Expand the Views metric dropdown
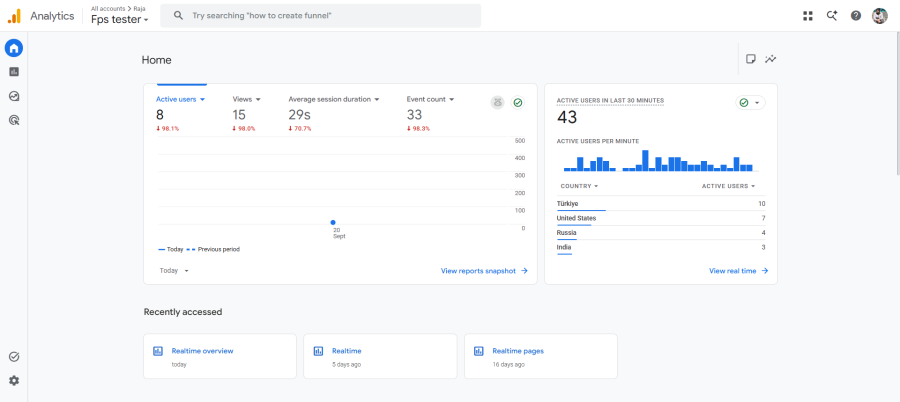Viewport: 900px width, 402px height. click(247, 99)
